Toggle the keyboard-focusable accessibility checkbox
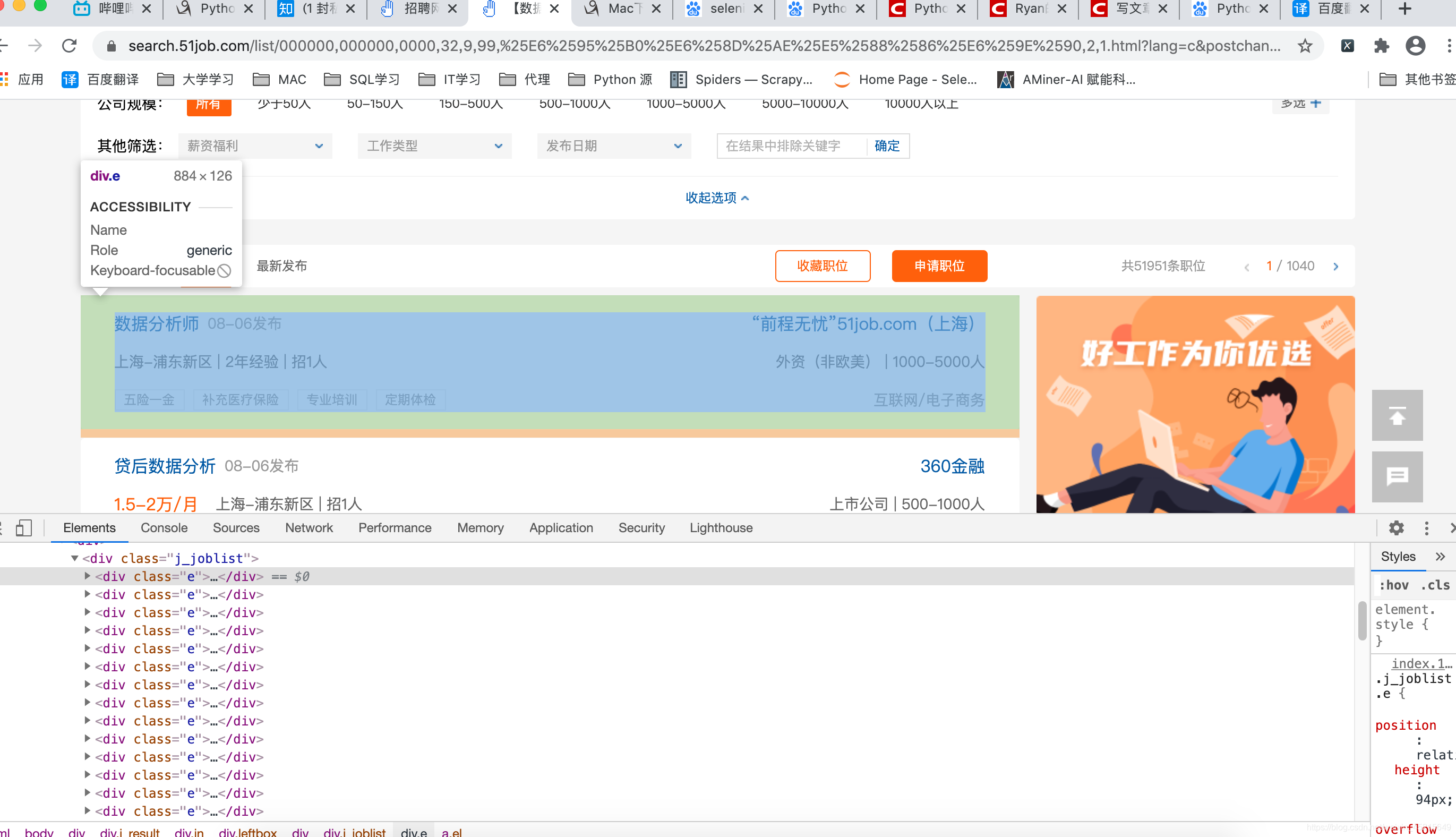The height and width of the screenshot is (837, 1456). pos(223,270)
